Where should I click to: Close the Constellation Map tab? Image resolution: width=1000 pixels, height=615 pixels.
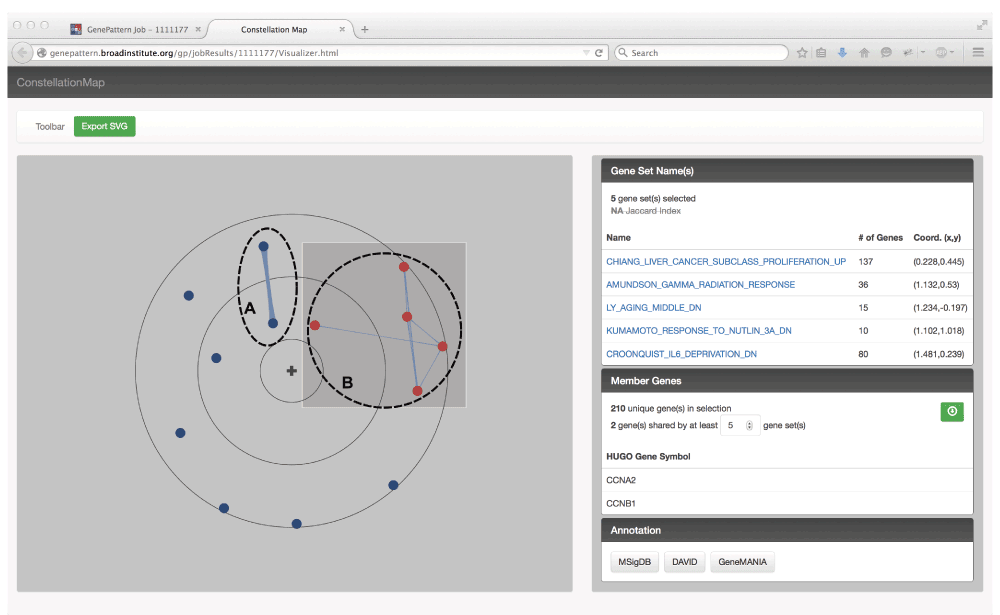pyautogui.click(x=341, y=30)
